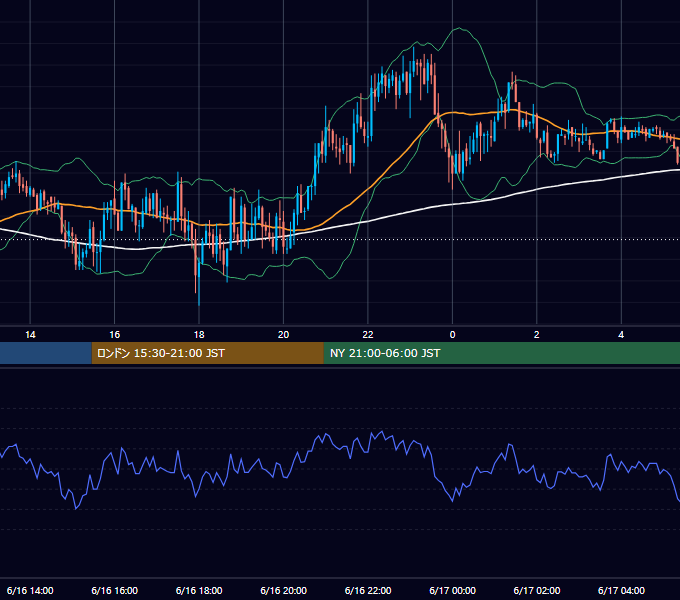The width and height of the screenshot is (680, 600).
Task: Click the 6/17 04:00 date label
Action: (621, 590)
